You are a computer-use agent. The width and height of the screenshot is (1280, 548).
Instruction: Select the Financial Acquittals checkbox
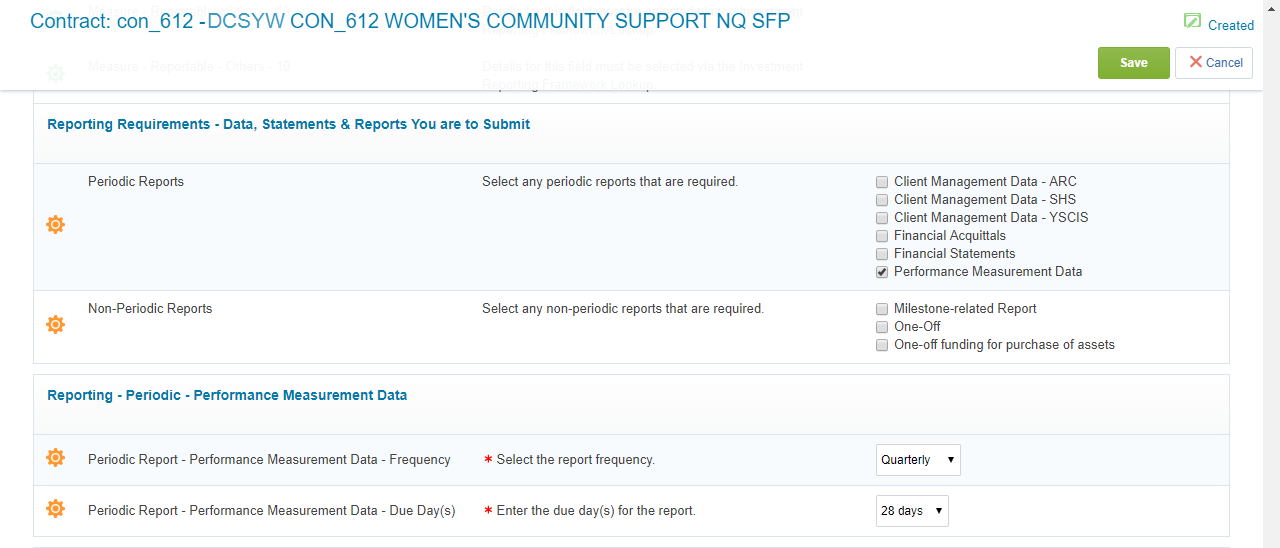pos(882,236)
